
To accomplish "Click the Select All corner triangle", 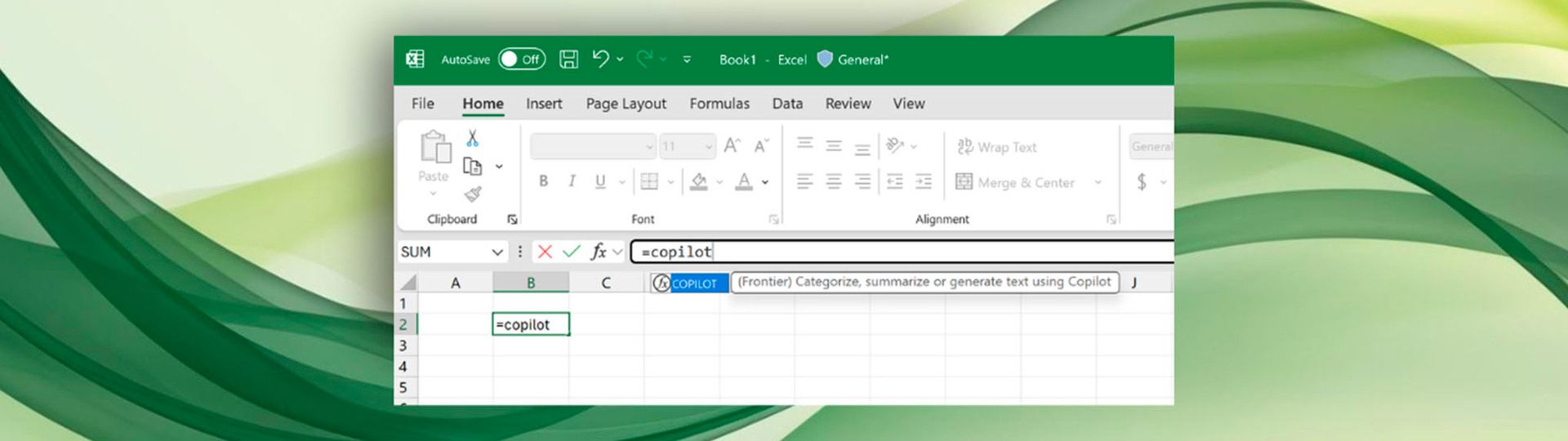I will point(408,283).
